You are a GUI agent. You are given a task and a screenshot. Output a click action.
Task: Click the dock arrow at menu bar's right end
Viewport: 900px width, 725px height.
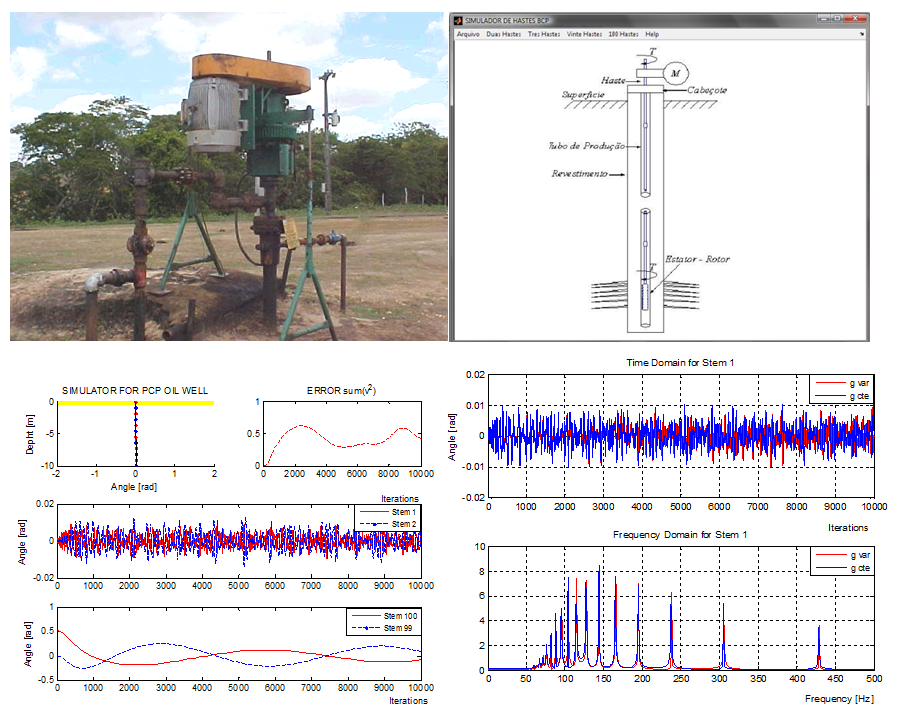861,34
